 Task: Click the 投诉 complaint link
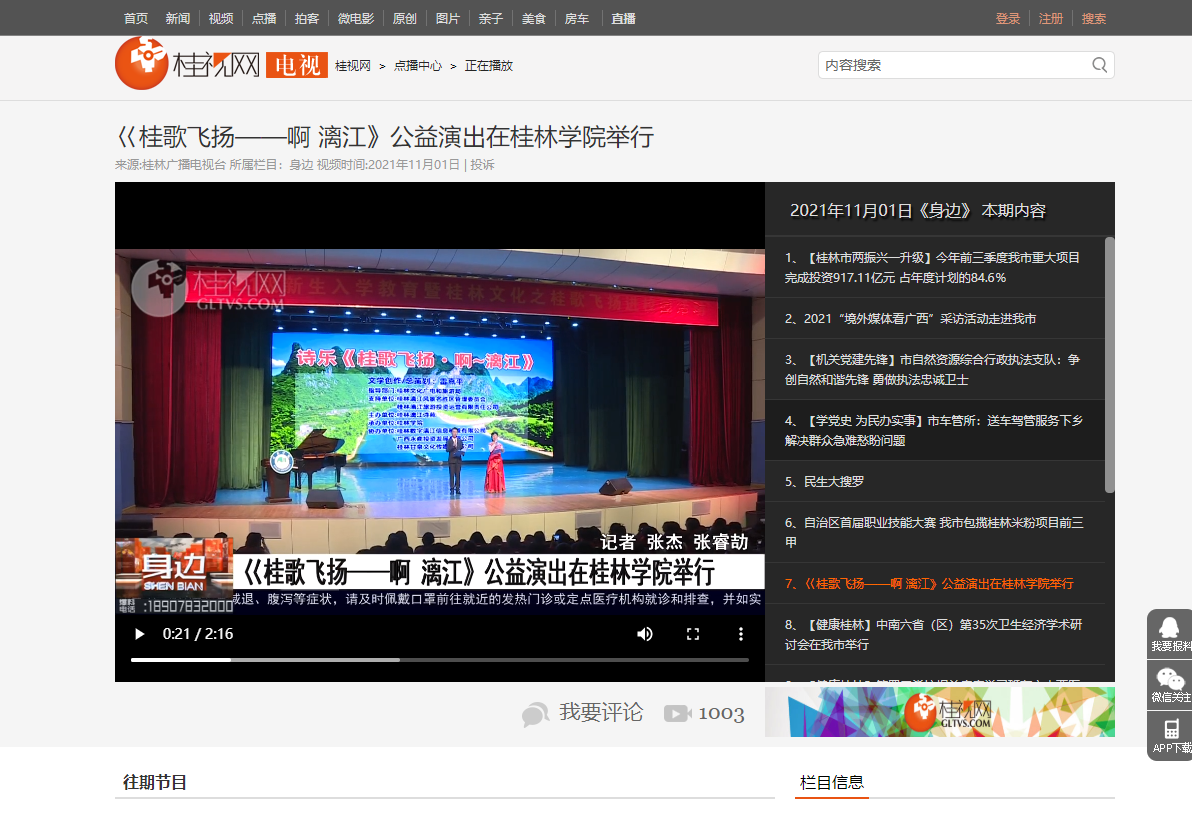coord(482,164)
